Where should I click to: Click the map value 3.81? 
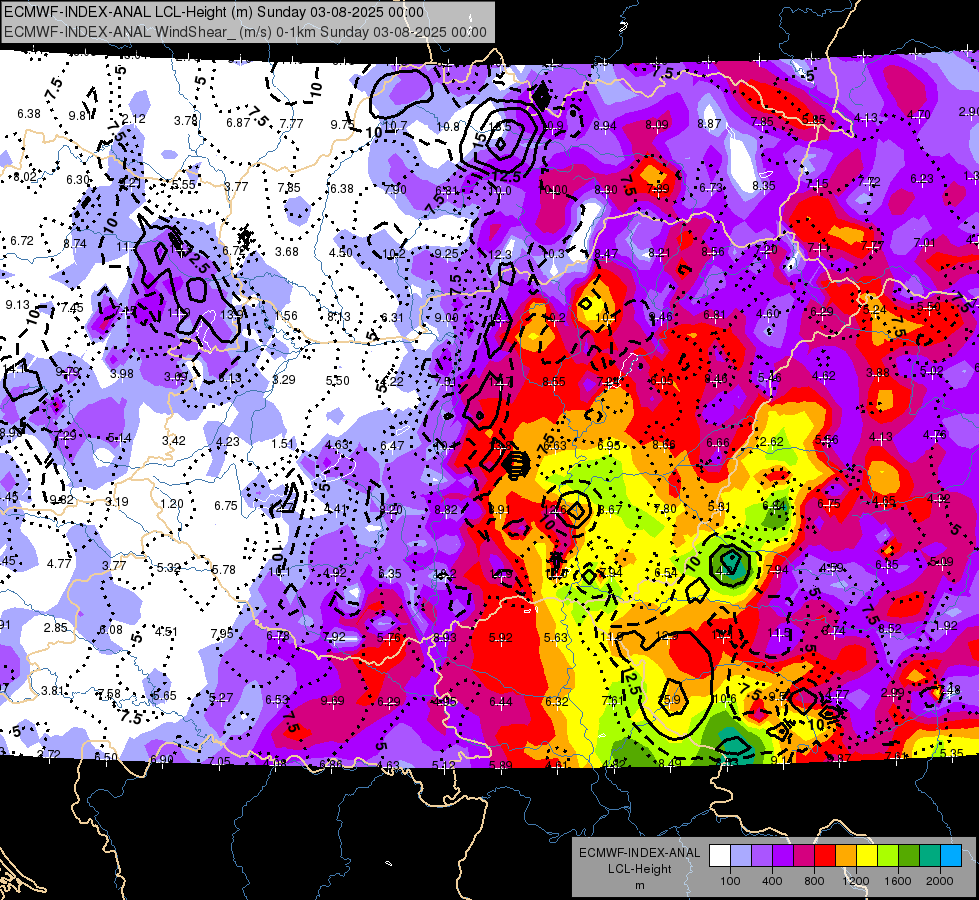tap(53, 691)
